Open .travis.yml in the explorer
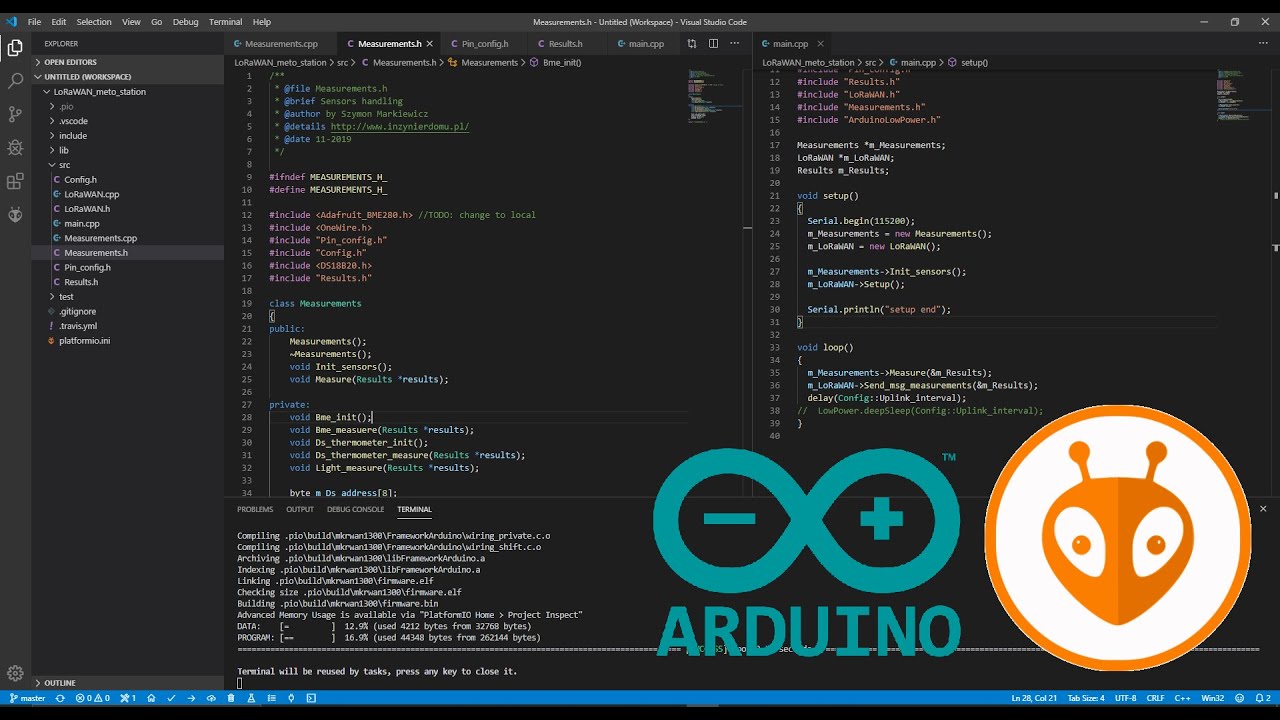Screen dimensions: 1280x720 point(128,326)
